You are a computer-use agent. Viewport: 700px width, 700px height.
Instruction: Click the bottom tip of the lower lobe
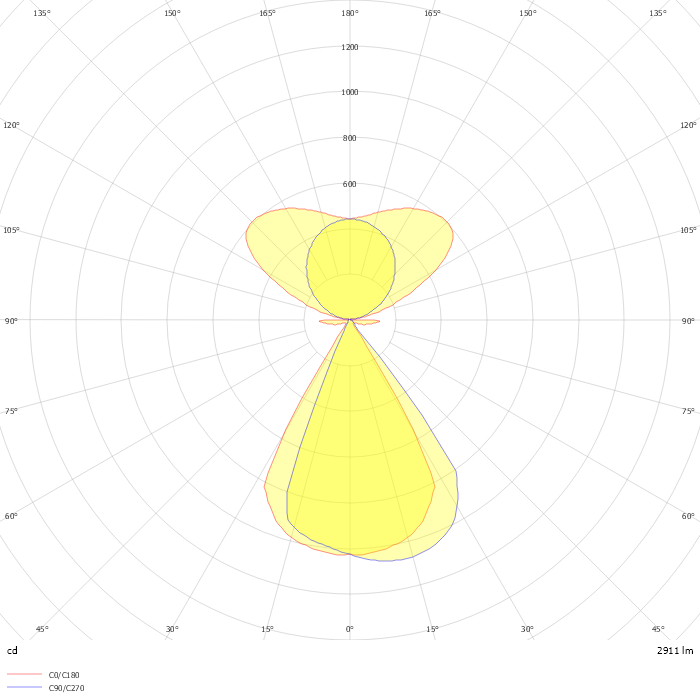[x=350, y=555]
